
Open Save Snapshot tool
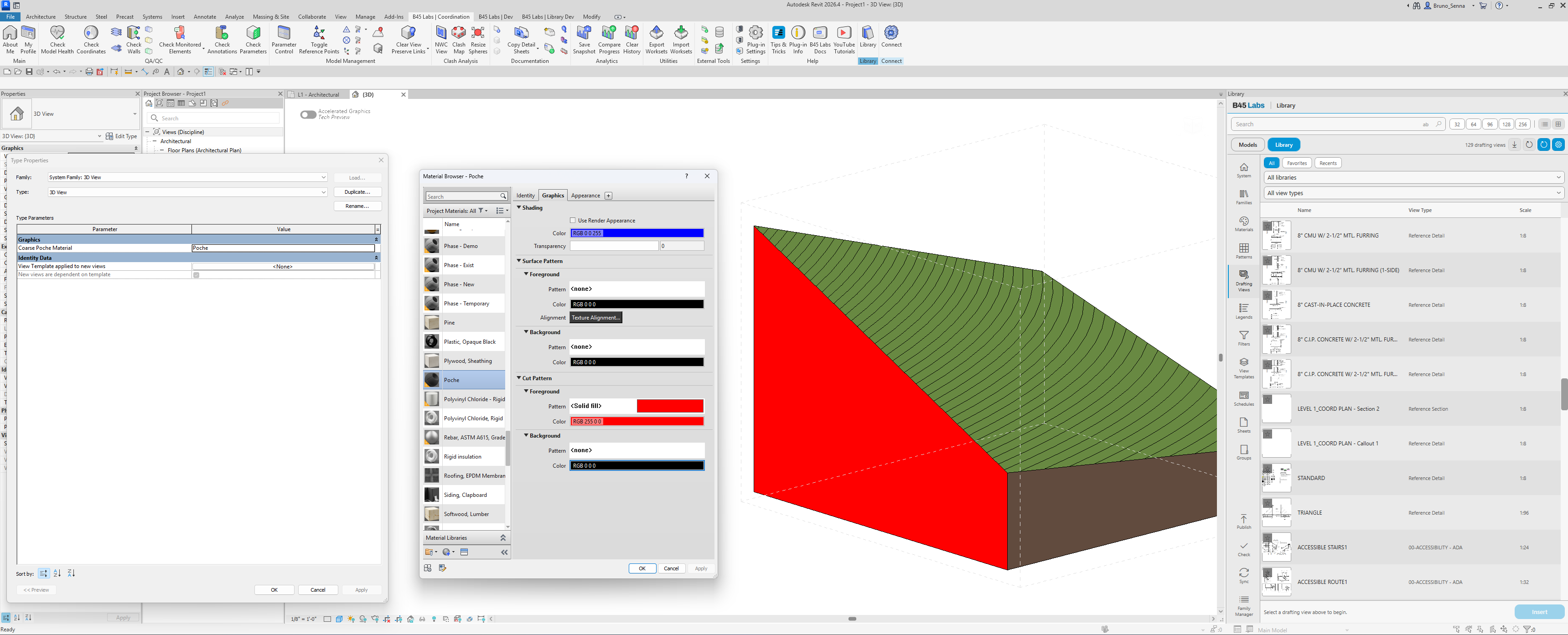pos(584,40)
